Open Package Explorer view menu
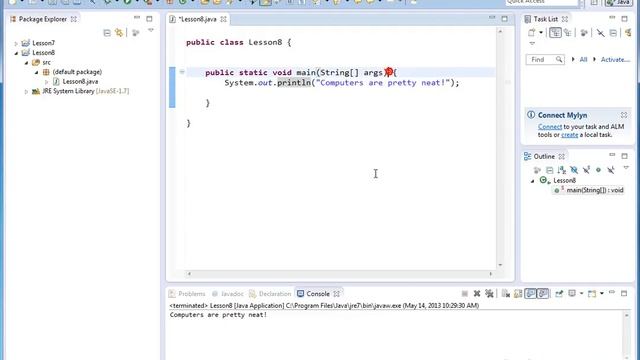640x360 pixels. pyautogui.click(x=151, y=31)
